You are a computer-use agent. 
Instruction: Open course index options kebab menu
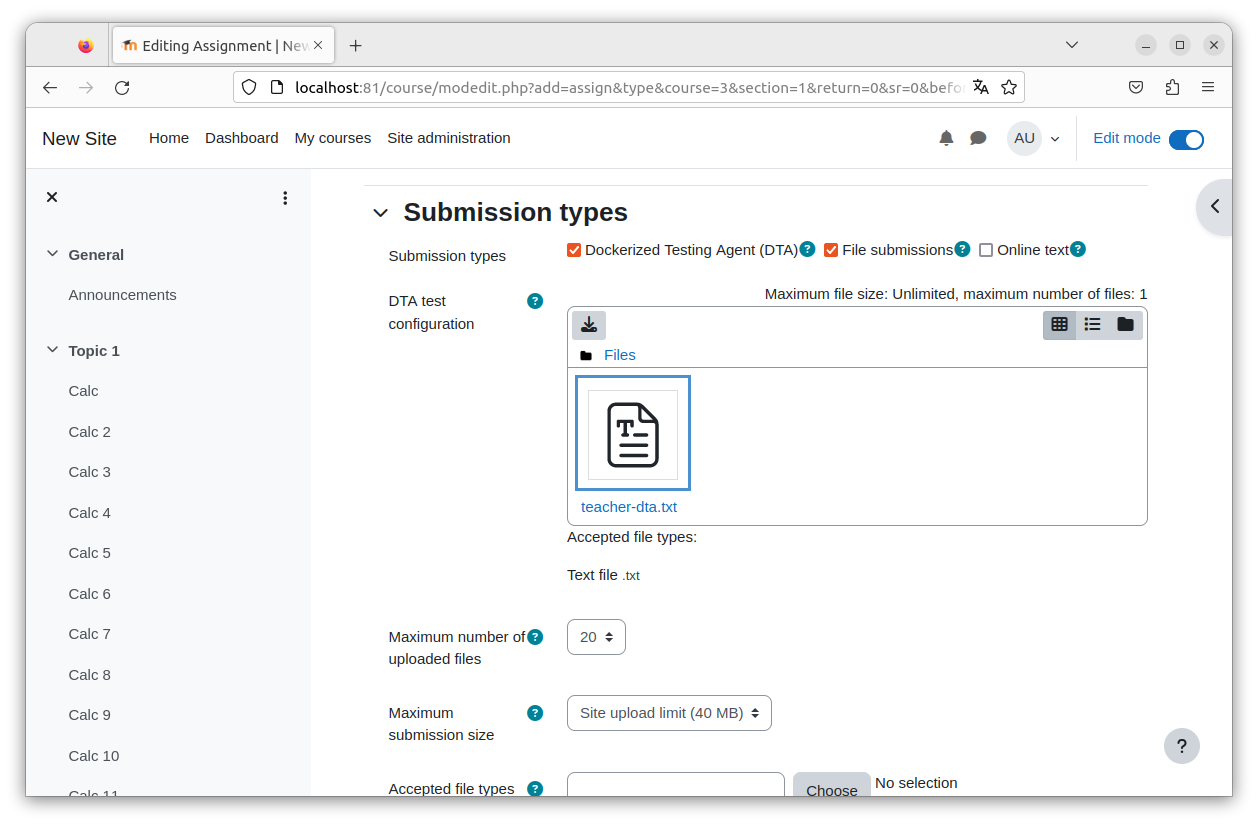(285, 198)
